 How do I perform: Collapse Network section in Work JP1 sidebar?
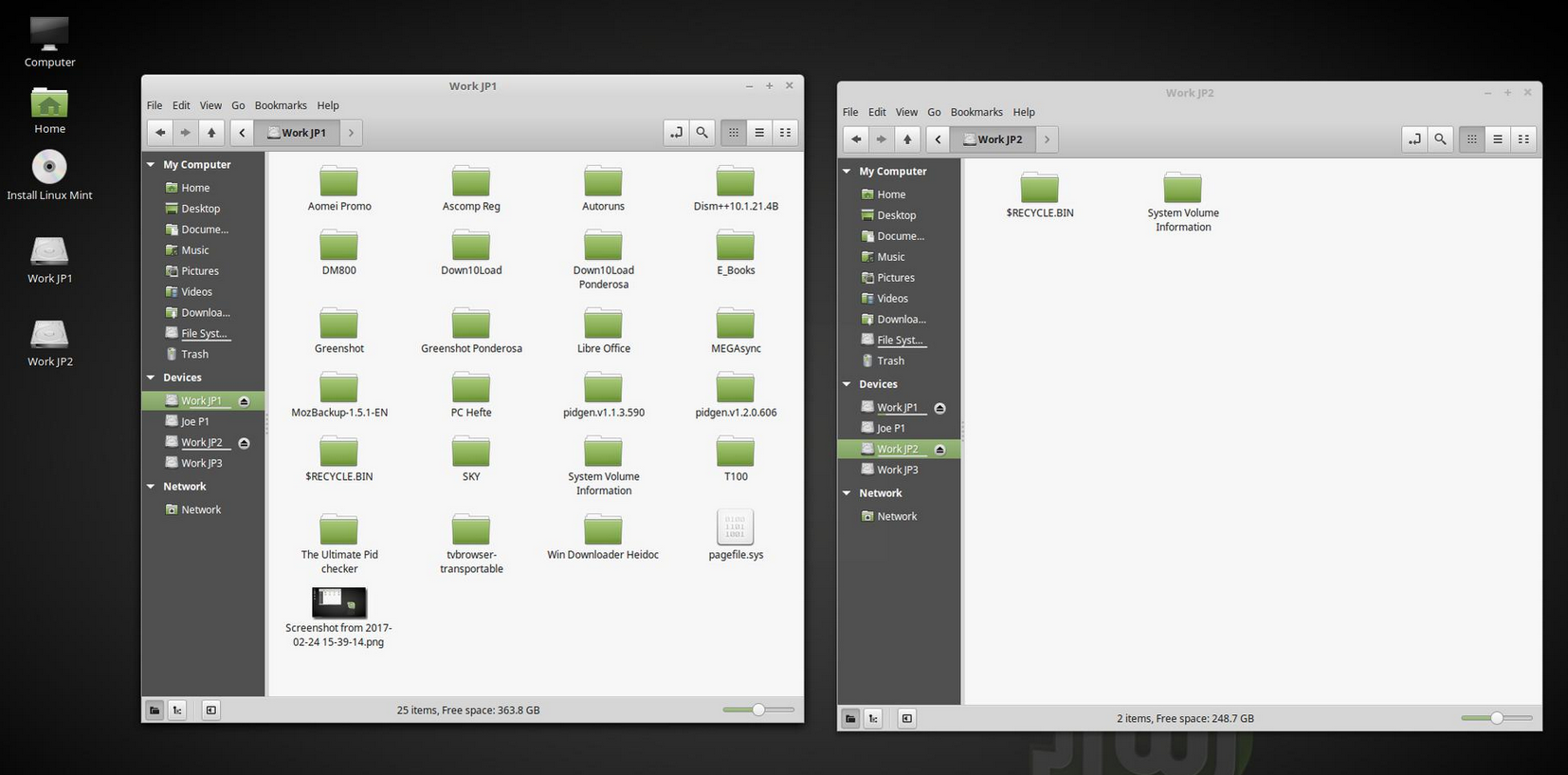[151, 487]
